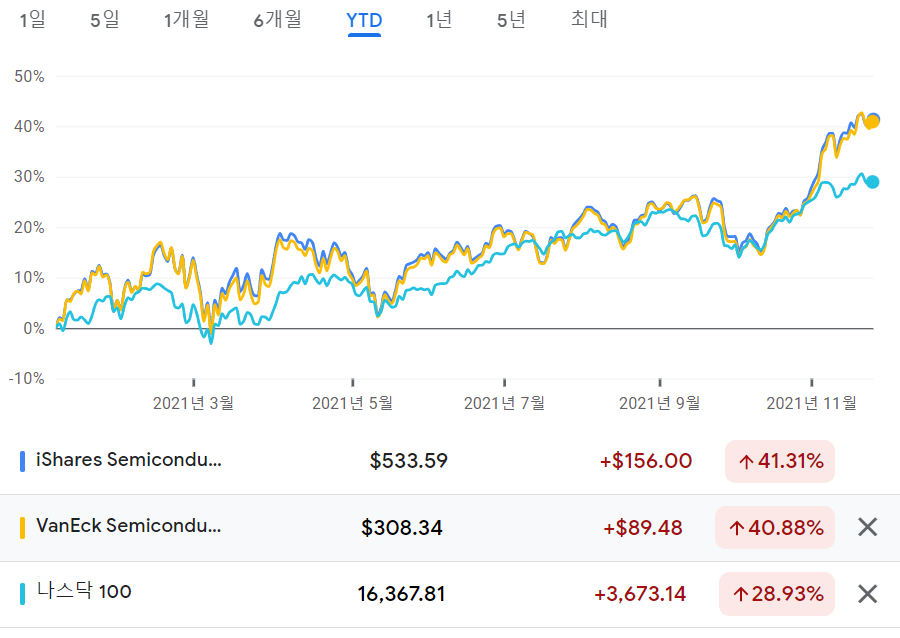Open the iShares Semiconductor row name

[x=129, y=460]
